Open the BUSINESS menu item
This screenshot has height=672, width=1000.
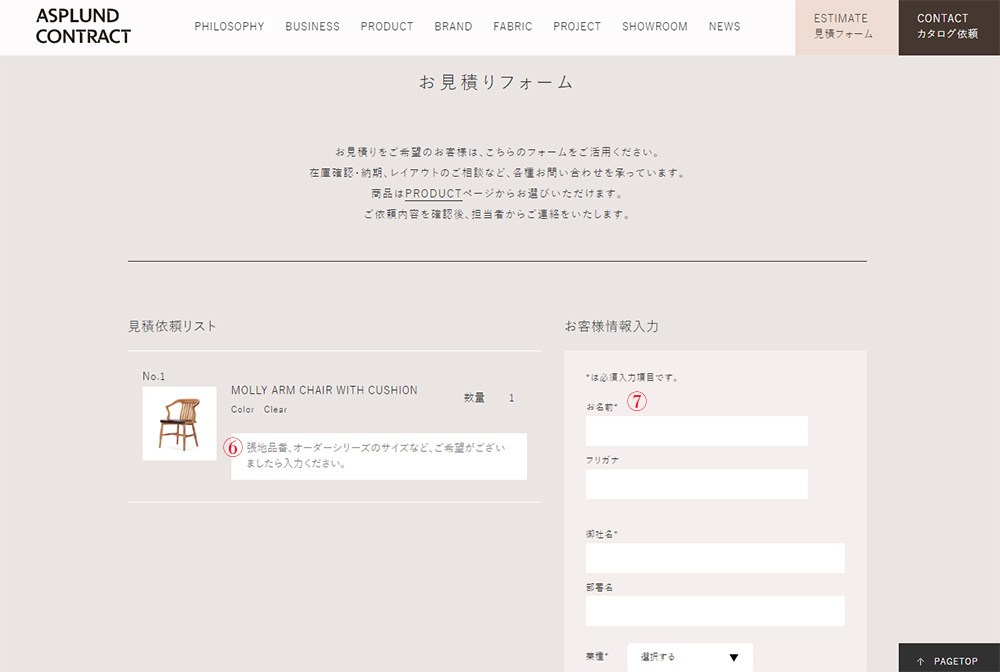[x=312, y=27]
